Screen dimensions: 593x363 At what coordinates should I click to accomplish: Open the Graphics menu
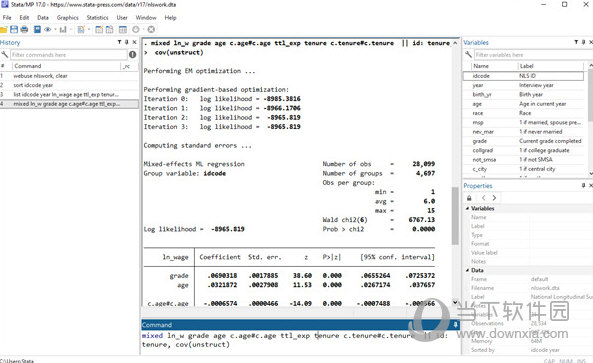pyautogui.click(x=68, y=18)
